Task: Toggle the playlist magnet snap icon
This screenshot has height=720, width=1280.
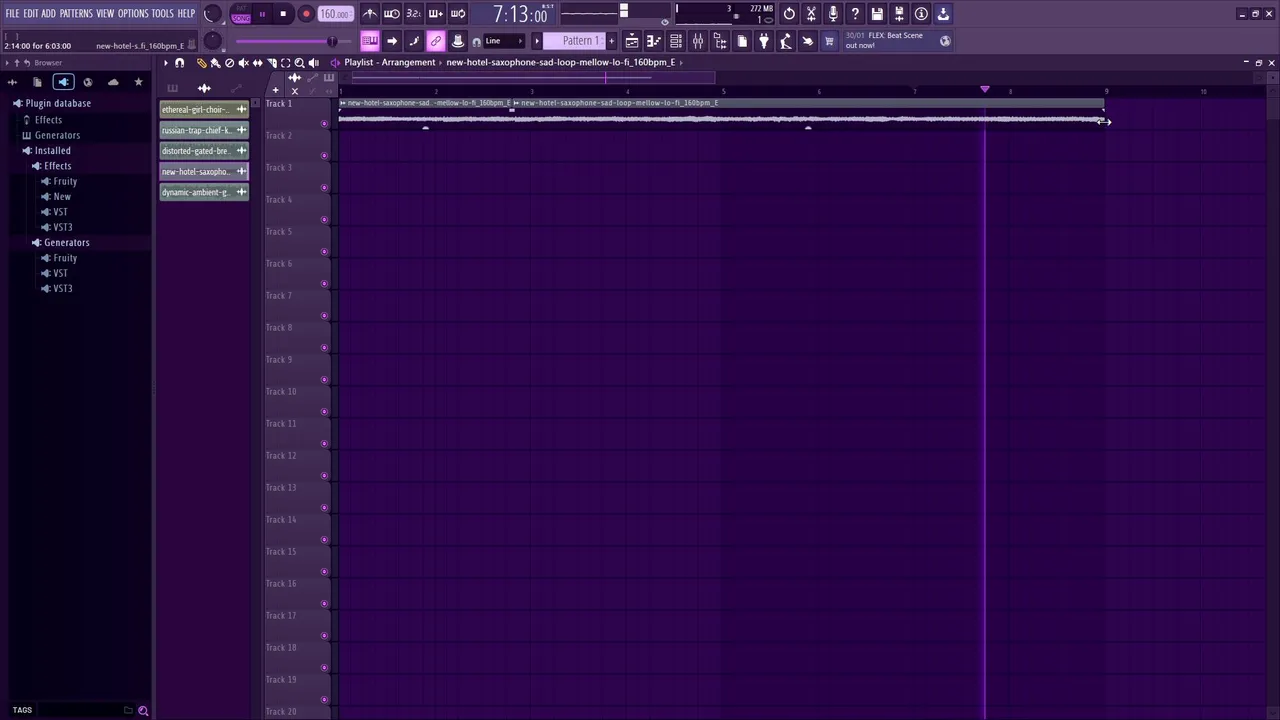Action: (x=180, y=63)
